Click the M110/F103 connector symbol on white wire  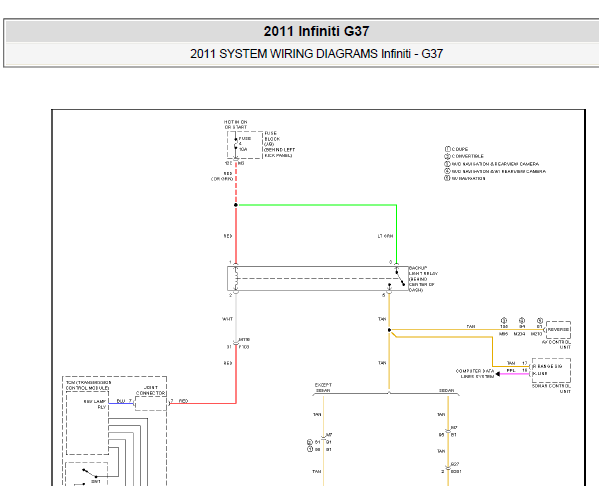pos(236,343)
